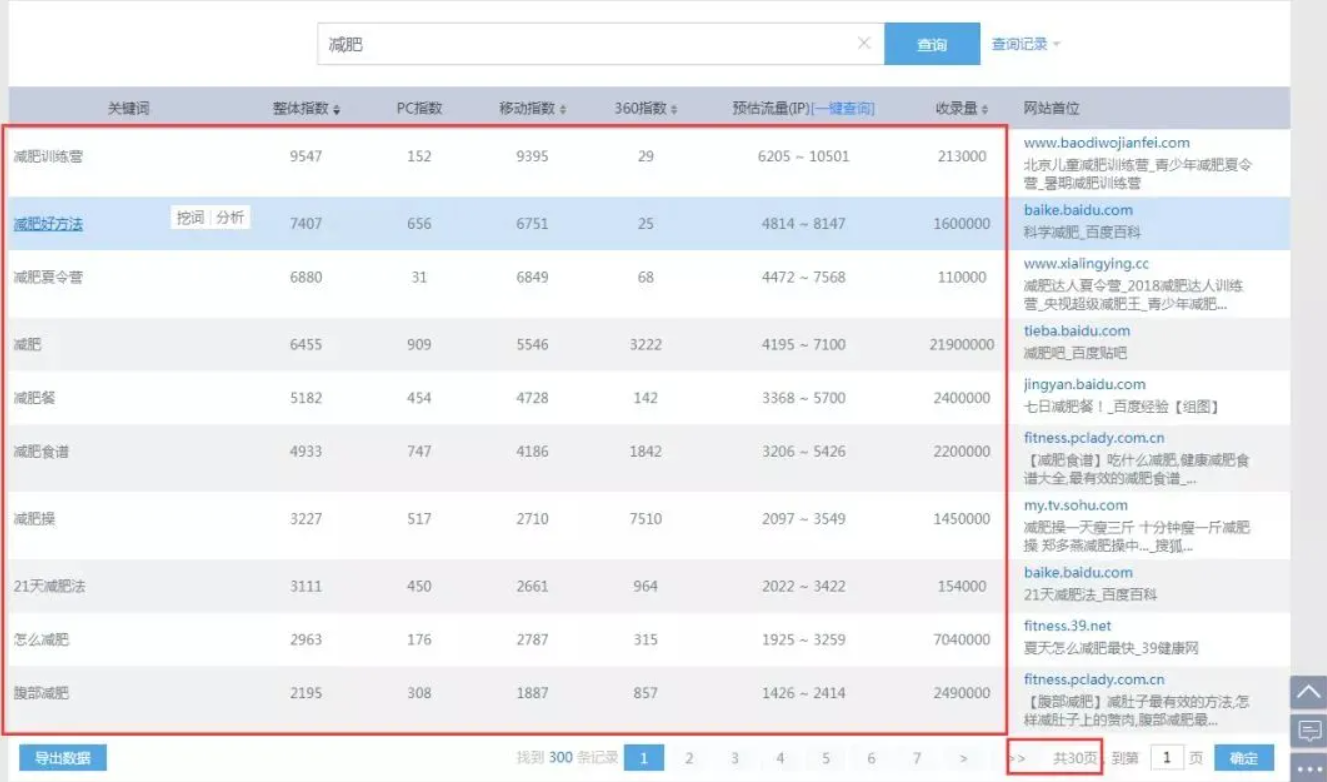Click the 共30页 total pages text
Viewport: 1327px width, 782px height.
coord(1075,759)
